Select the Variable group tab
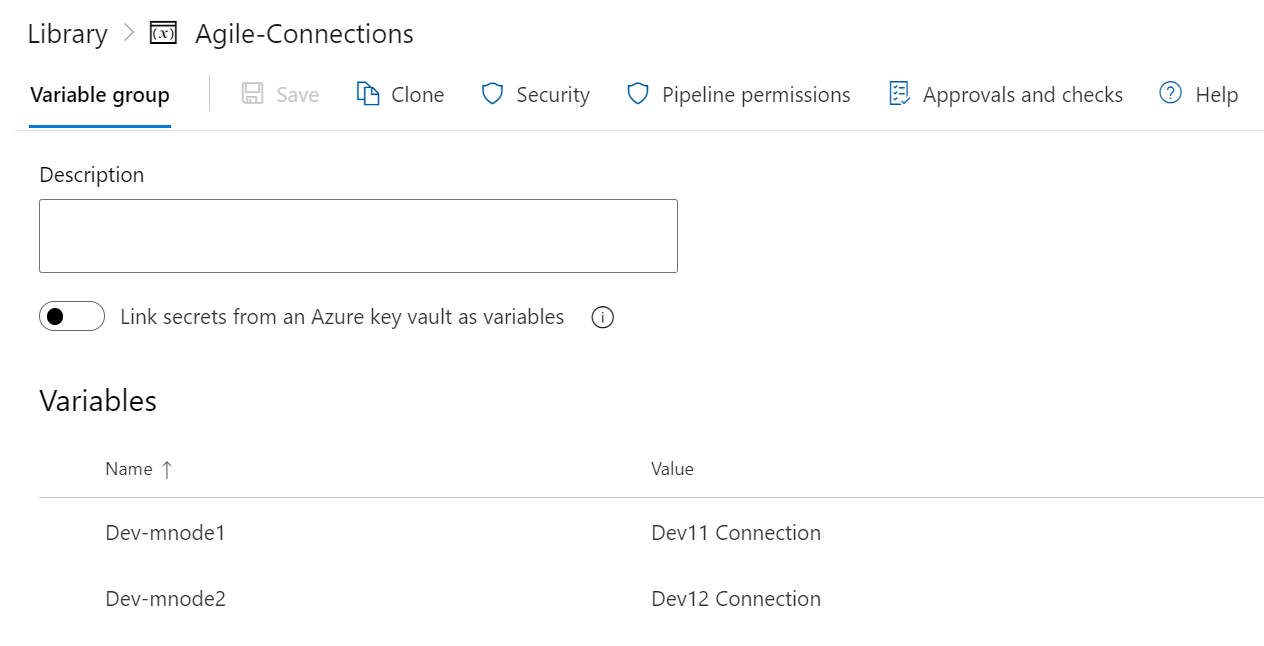The width and height of the screenshot is (1264, 646). [100, 95]
